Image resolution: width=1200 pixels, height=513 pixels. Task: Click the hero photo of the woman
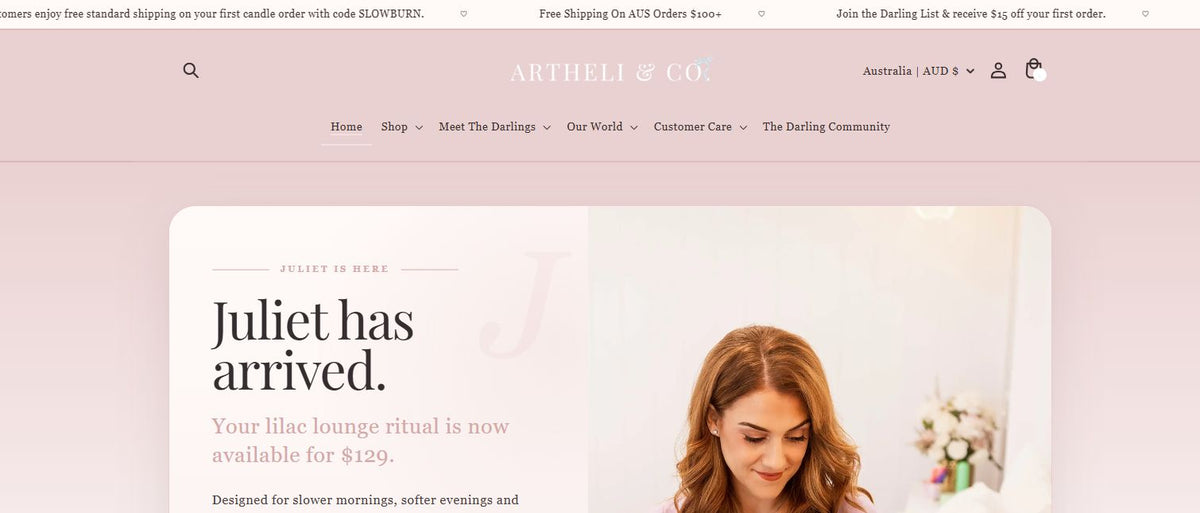820,360
